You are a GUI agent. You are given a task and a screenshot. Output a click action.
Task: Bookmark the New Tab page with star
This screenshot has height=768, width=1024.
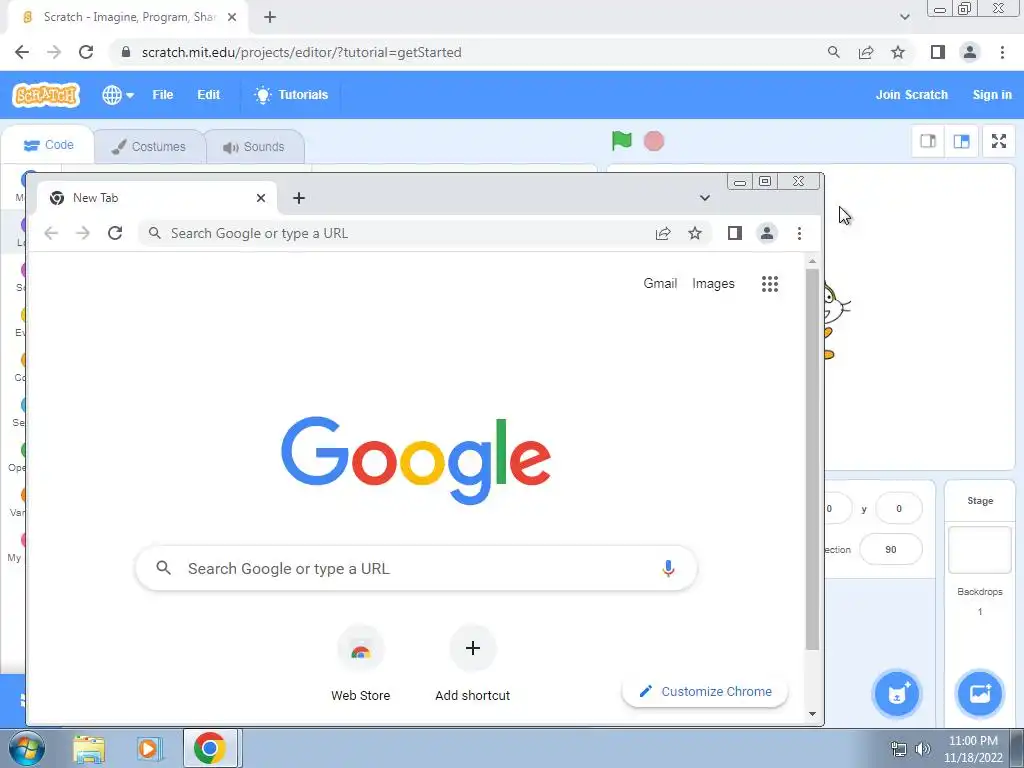695,233
